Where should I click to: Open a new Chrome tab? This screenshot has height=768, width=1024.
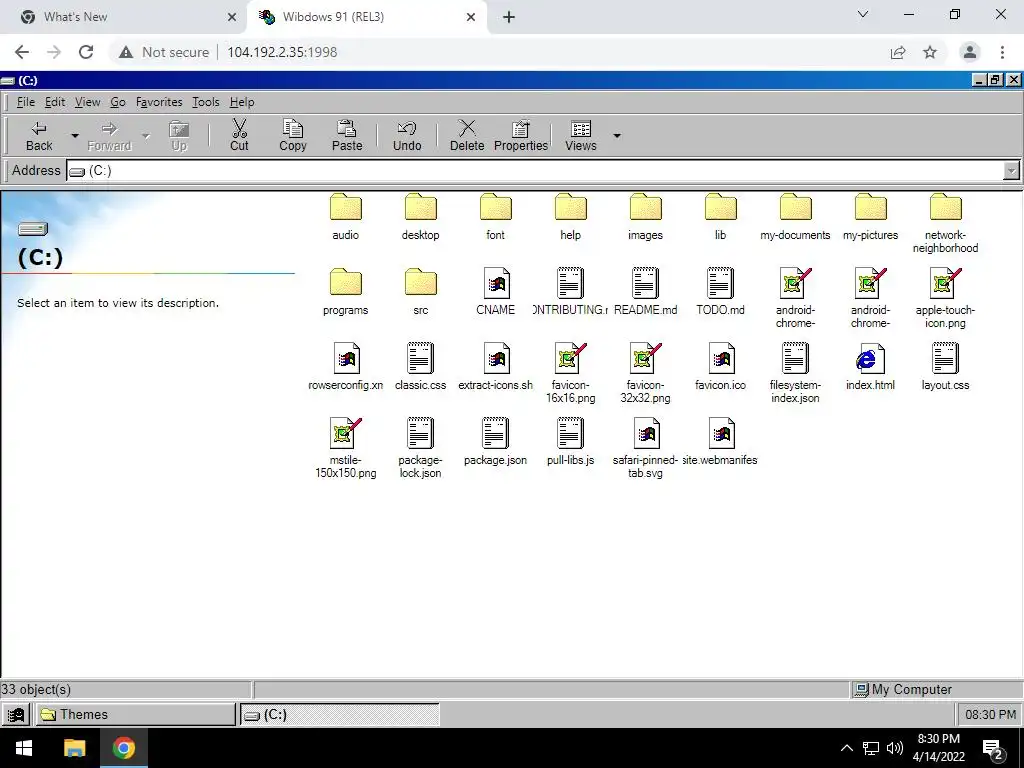click(x=509, y=18)
